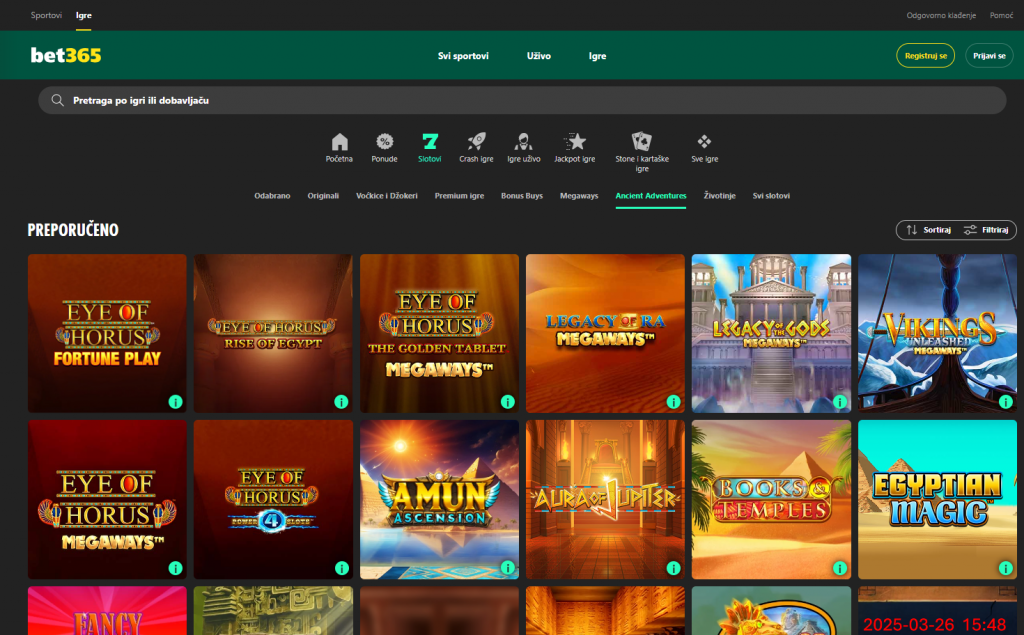The image size is (1024, 635).
Task: Launch Eye of Horus Power 4 Slots thumbnail
Action: (x=273, y=499)
